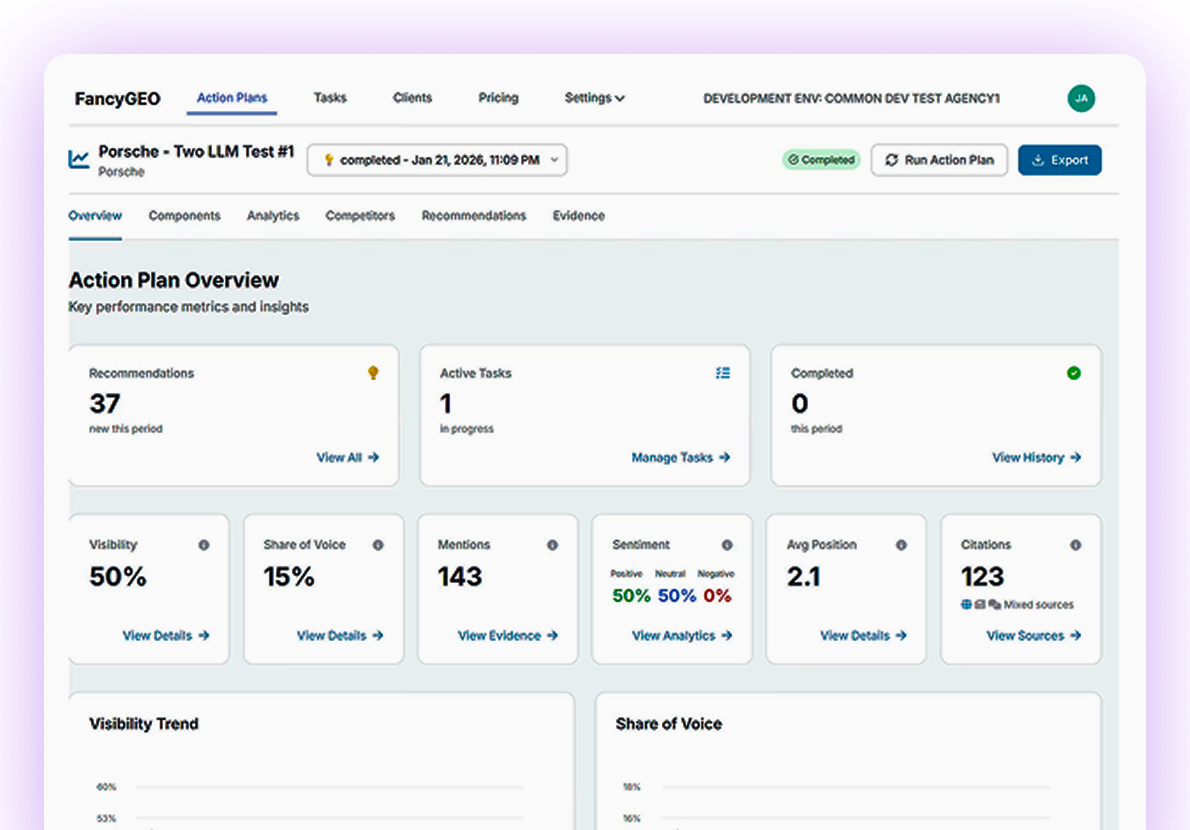Click the info icon on the Citations card
The height and width of the screenshot is (830, 1190).
coord(1075,545)
